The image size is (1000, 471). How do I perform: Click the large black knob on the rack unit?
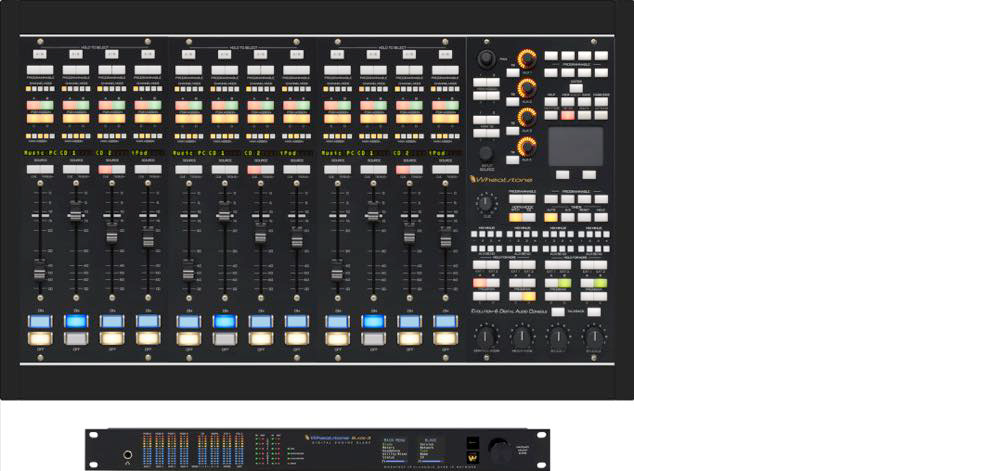point(497,448)
